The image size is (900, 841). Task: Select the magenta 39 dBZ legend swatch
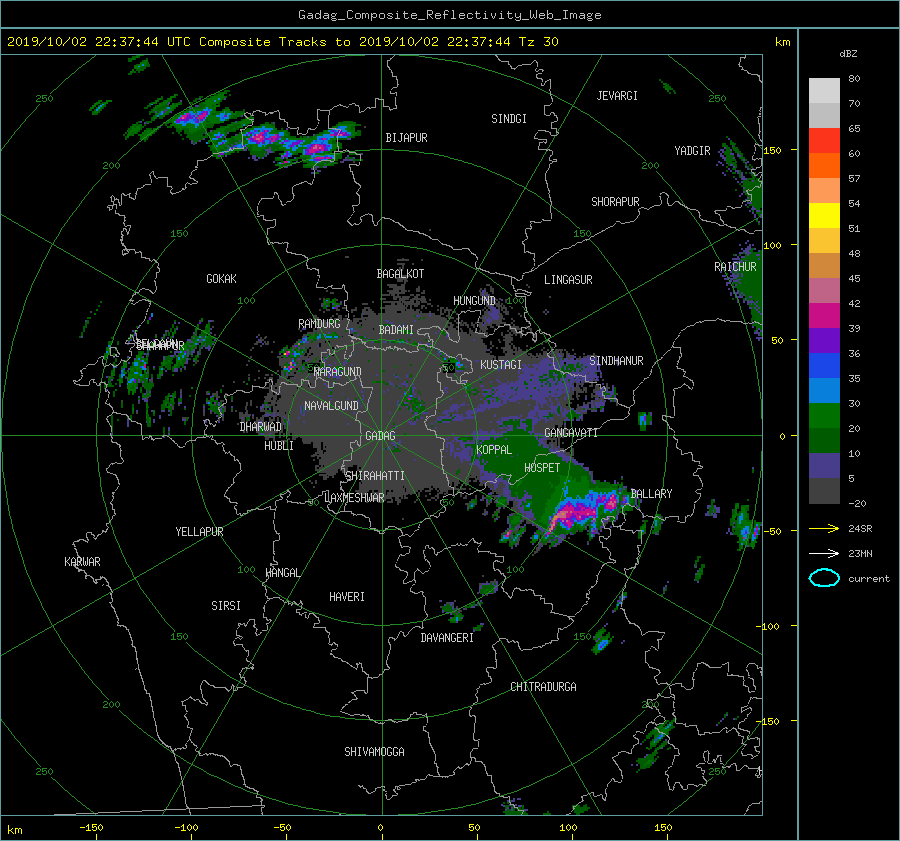(824, 316)
